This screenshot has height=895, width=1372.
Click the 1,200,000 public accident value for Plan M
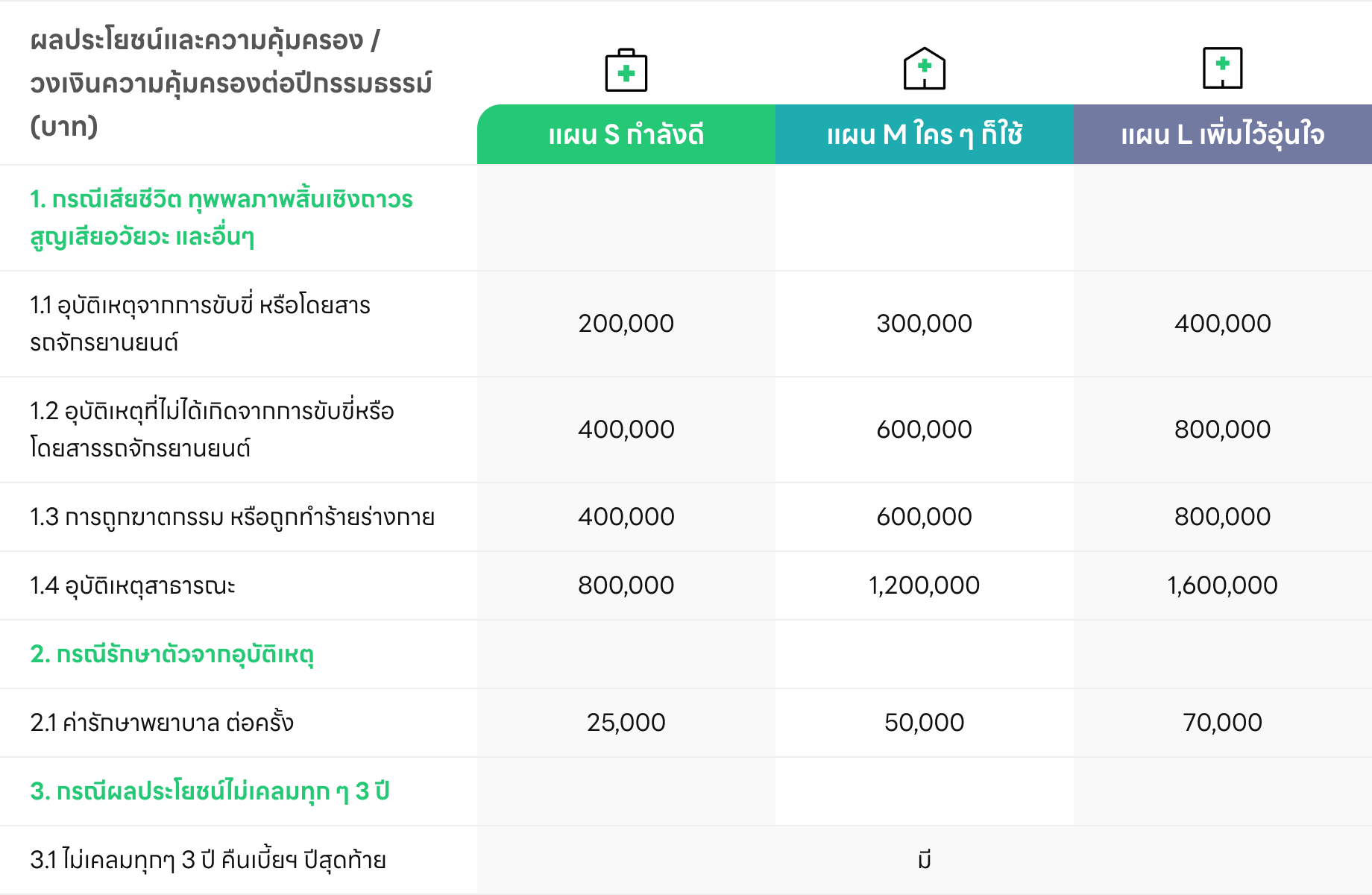[924, 585]
